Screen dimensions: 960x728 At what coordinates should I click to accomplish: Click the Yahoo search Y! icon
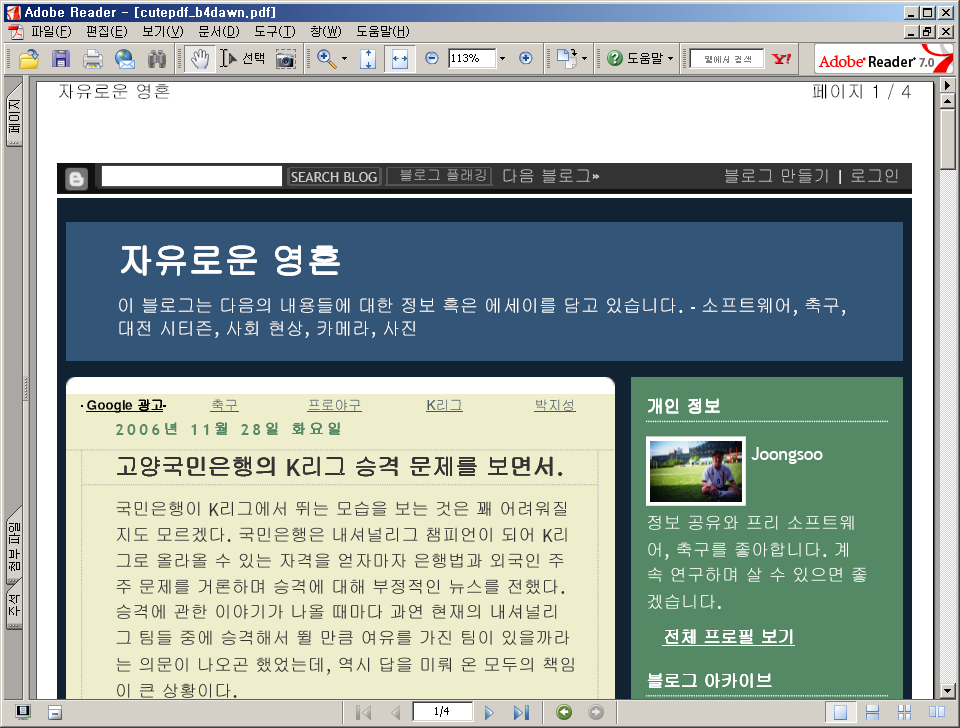tap(782, 59)
